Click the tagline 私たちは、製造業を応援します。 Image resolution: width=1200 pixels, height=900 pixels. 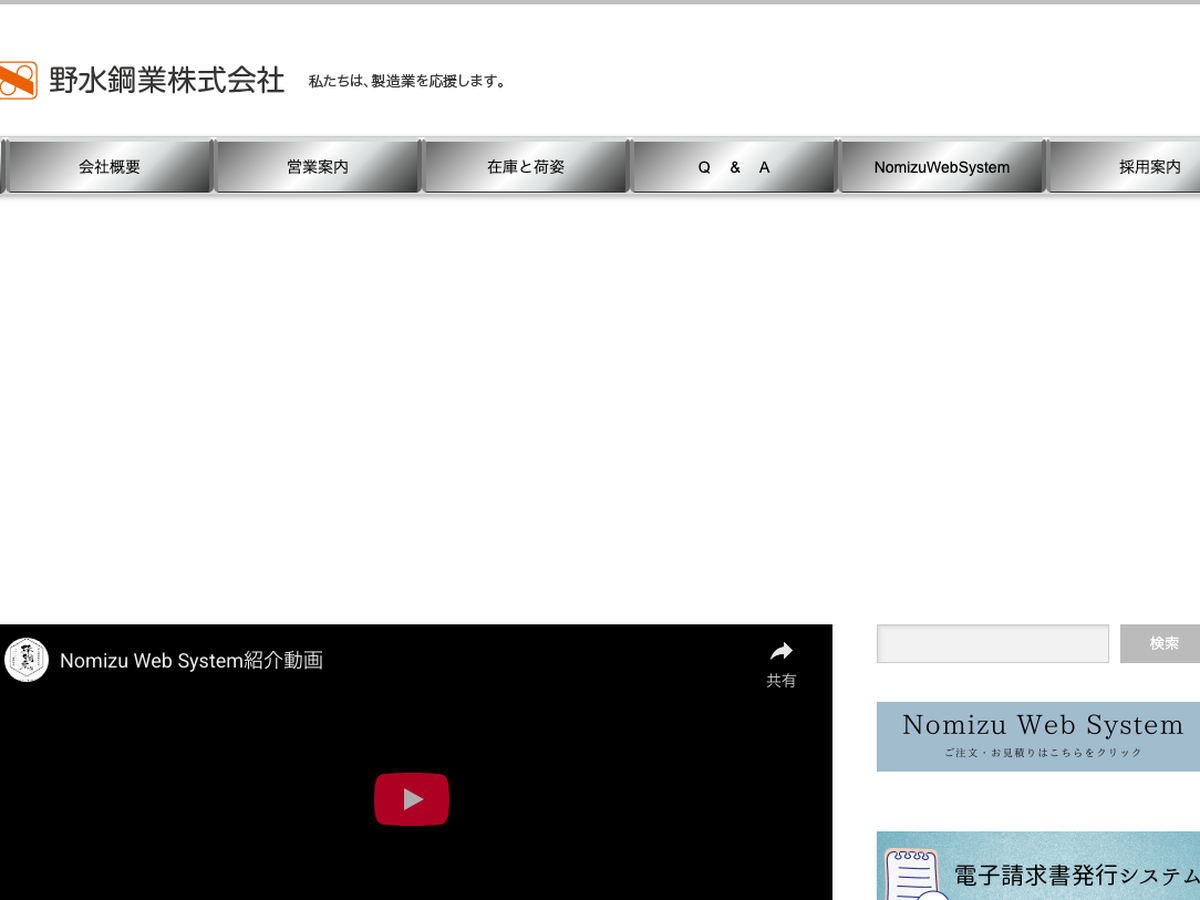[x=407, y=82]
